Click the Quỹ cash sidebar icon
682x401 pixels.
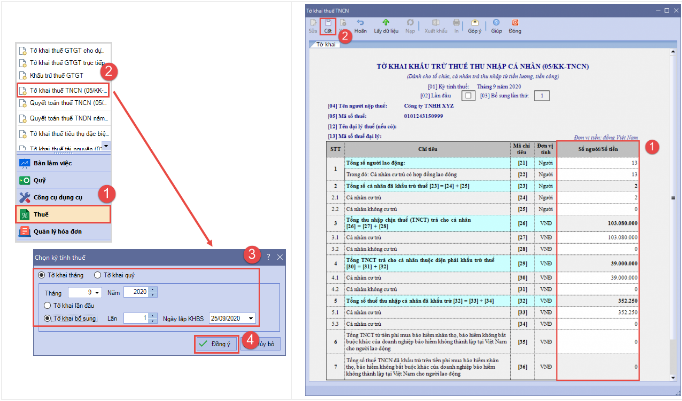[x=24, y=180]
